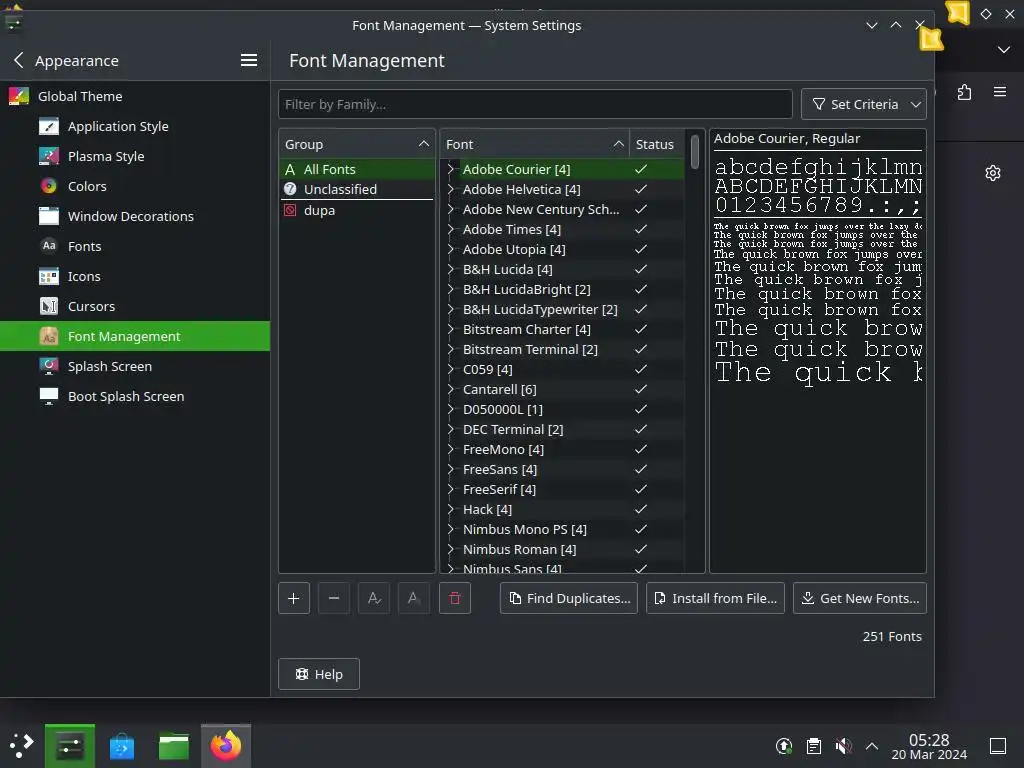
Task: Sort by the Group column header
Action: pyautogui.click(x=357, y=144)
